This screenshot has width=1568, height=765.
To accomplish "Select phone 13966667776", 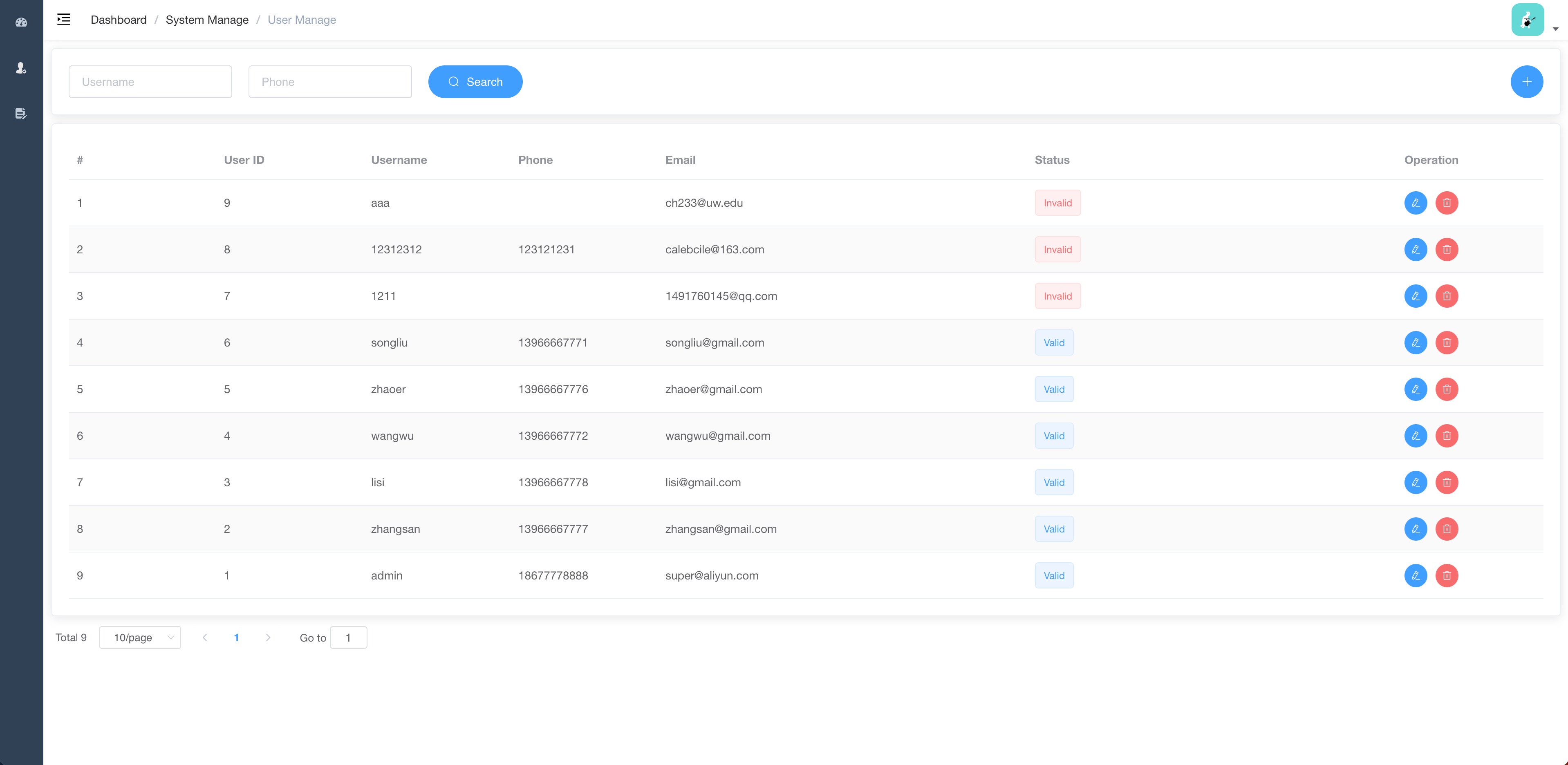I will [553, 389].
